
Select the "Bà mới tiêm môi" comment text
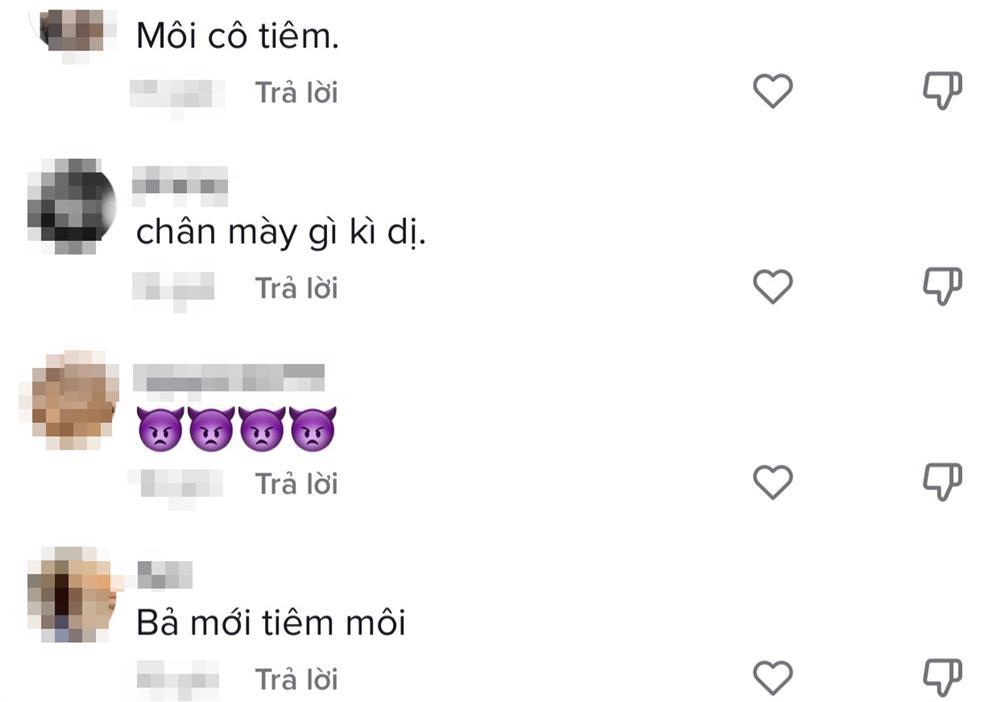pos(271,623)
